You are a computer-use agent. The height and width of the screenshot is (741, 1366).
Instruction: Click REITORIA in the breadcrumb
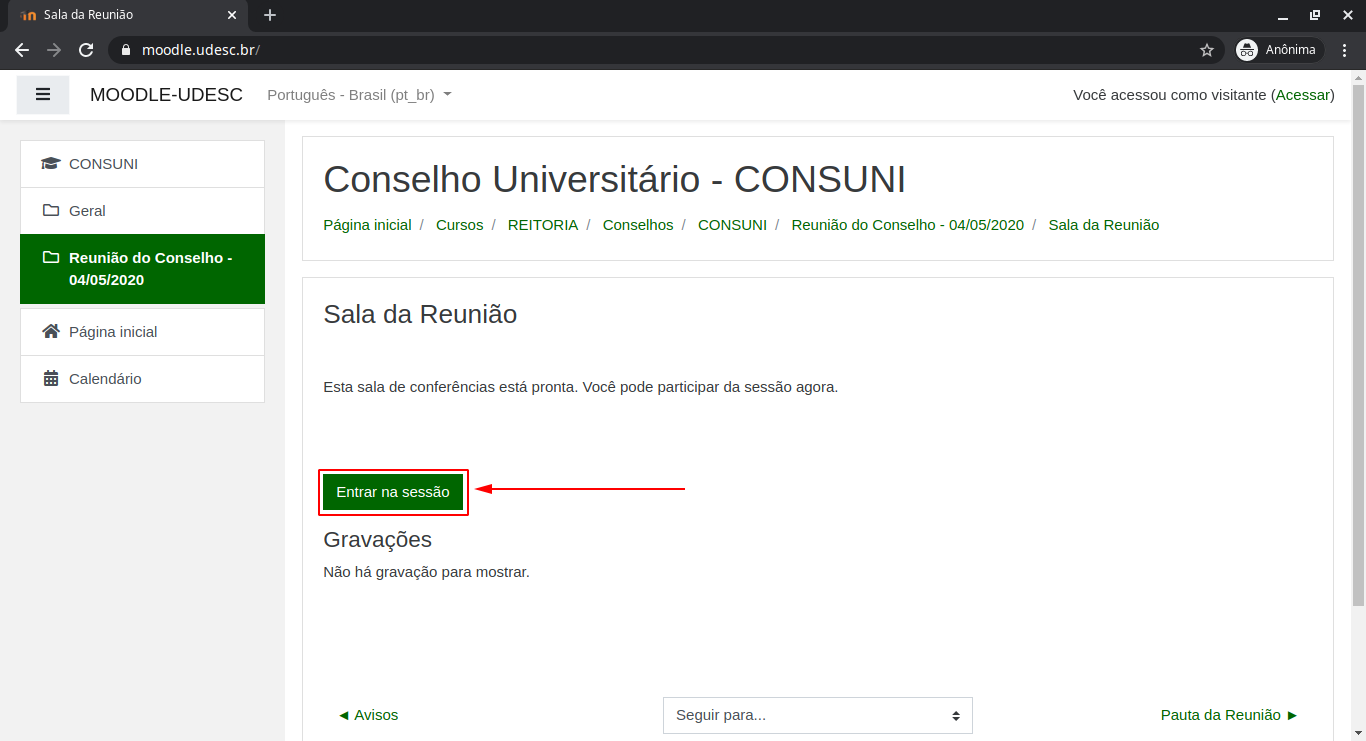pos(542,225)
